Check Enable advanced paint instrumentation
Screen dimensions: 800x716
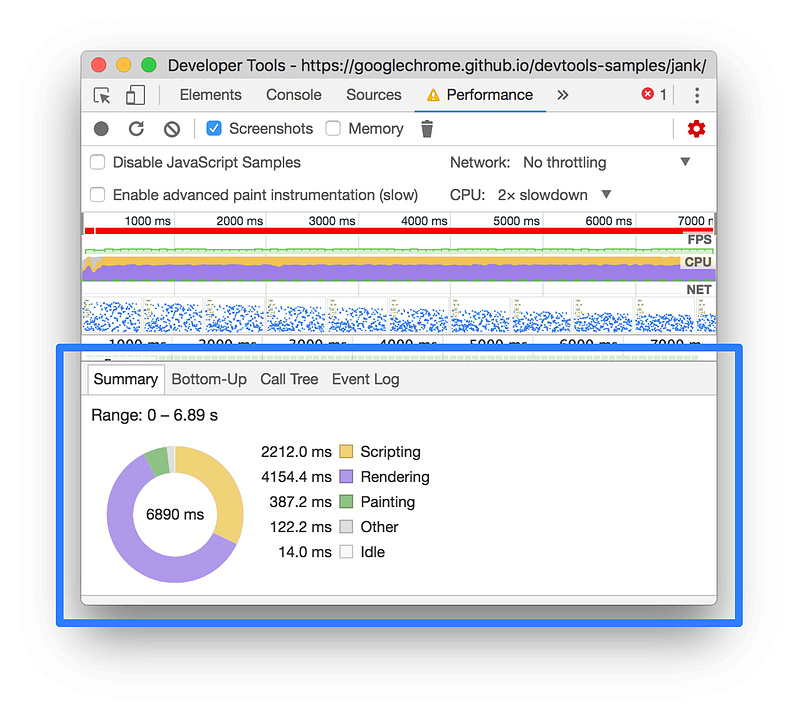(97, 195)
